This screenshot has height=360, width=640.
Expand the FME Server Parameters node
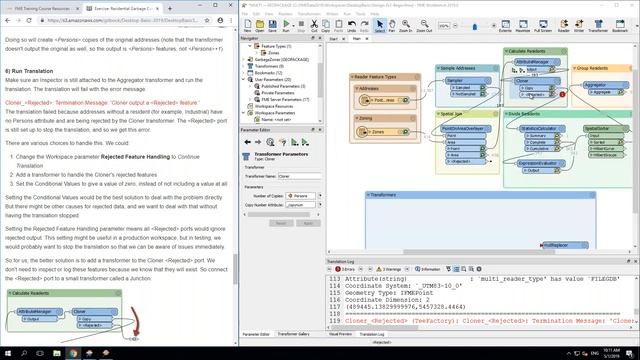coord(250,100)
